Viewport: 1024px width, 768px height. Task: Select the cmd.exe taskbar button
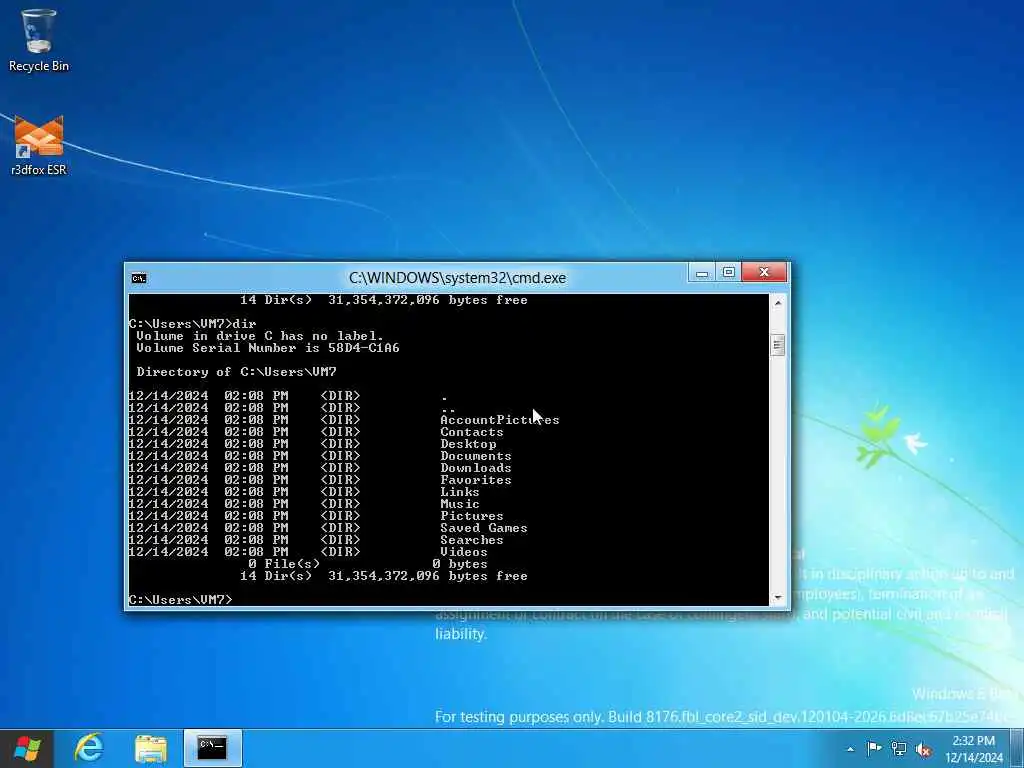point(213,748)
